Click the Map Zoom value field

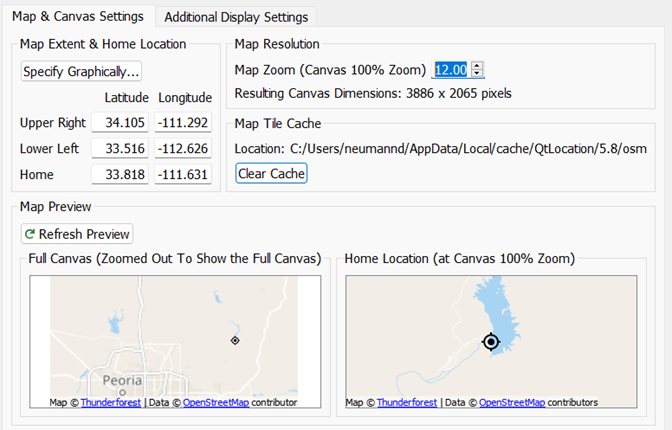[x=450, y=69]
